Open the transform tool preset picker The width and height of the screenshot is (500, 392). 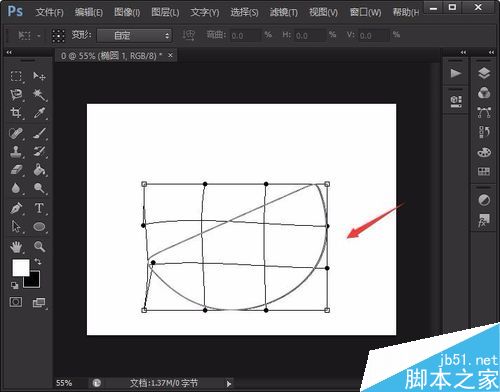pyautogui.click(x=29, y=35)
